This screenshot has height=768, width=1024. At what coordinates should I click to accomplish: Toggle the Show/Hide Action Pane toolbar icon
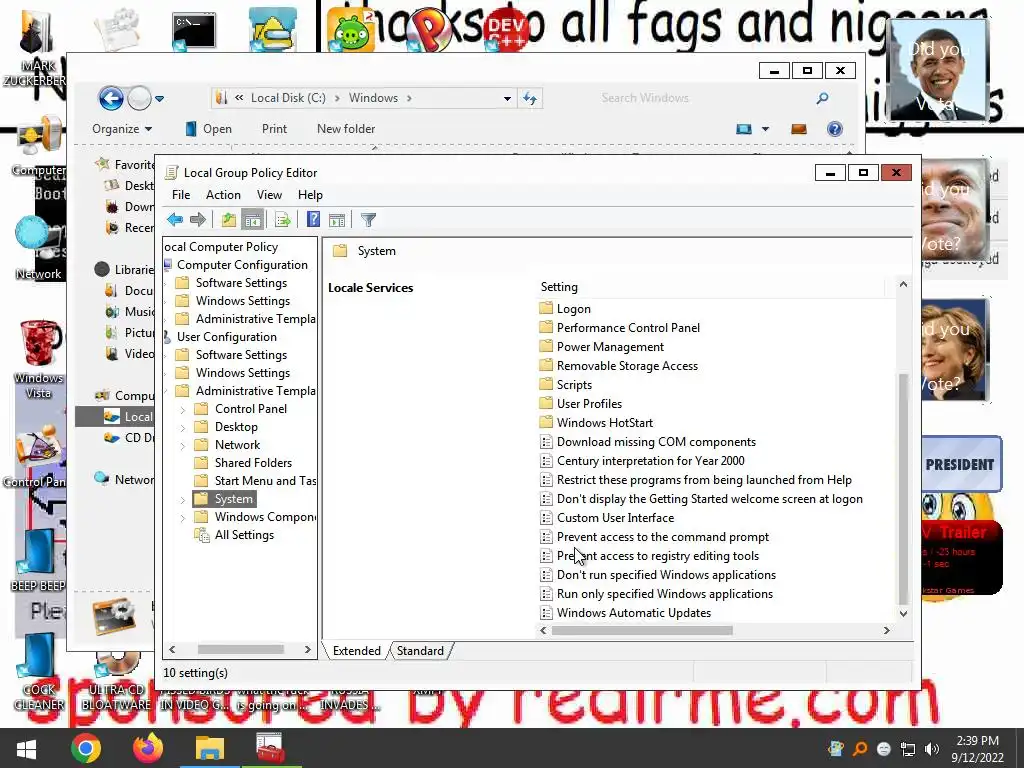337,220
